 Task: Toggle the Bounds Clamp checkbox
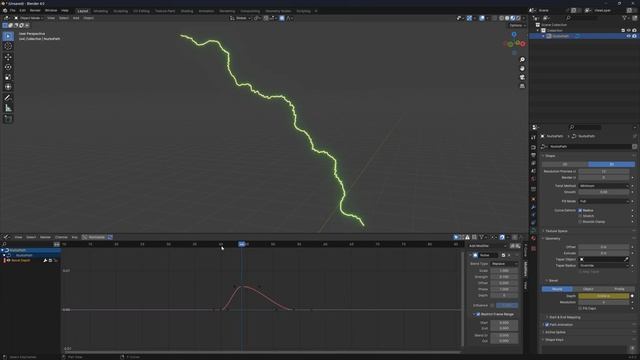(x=580, y=222)
